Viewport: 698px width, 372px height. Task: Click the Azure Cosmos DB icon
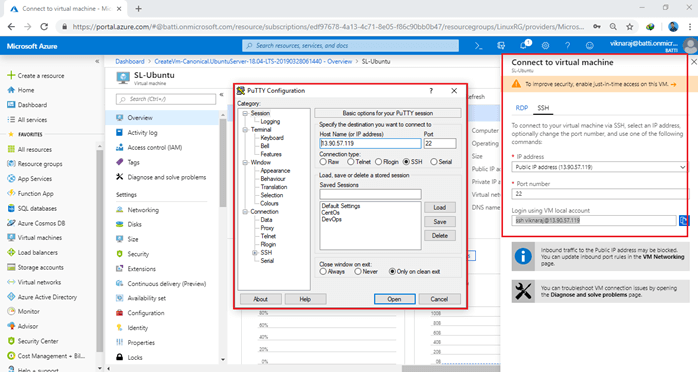[11, 223]
